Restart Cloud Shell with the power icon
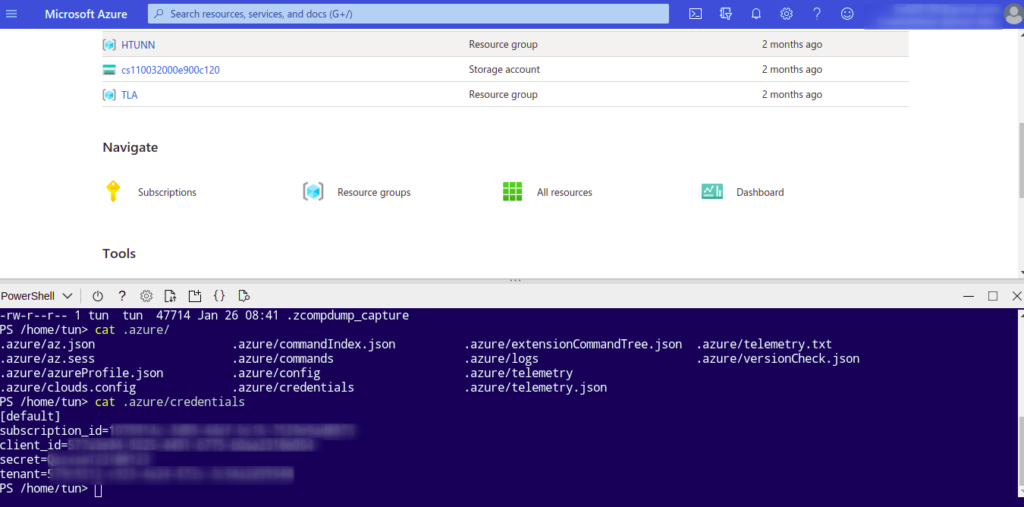Image resolution: width=1024 pixels, height=507 pixels. point(97,296)
